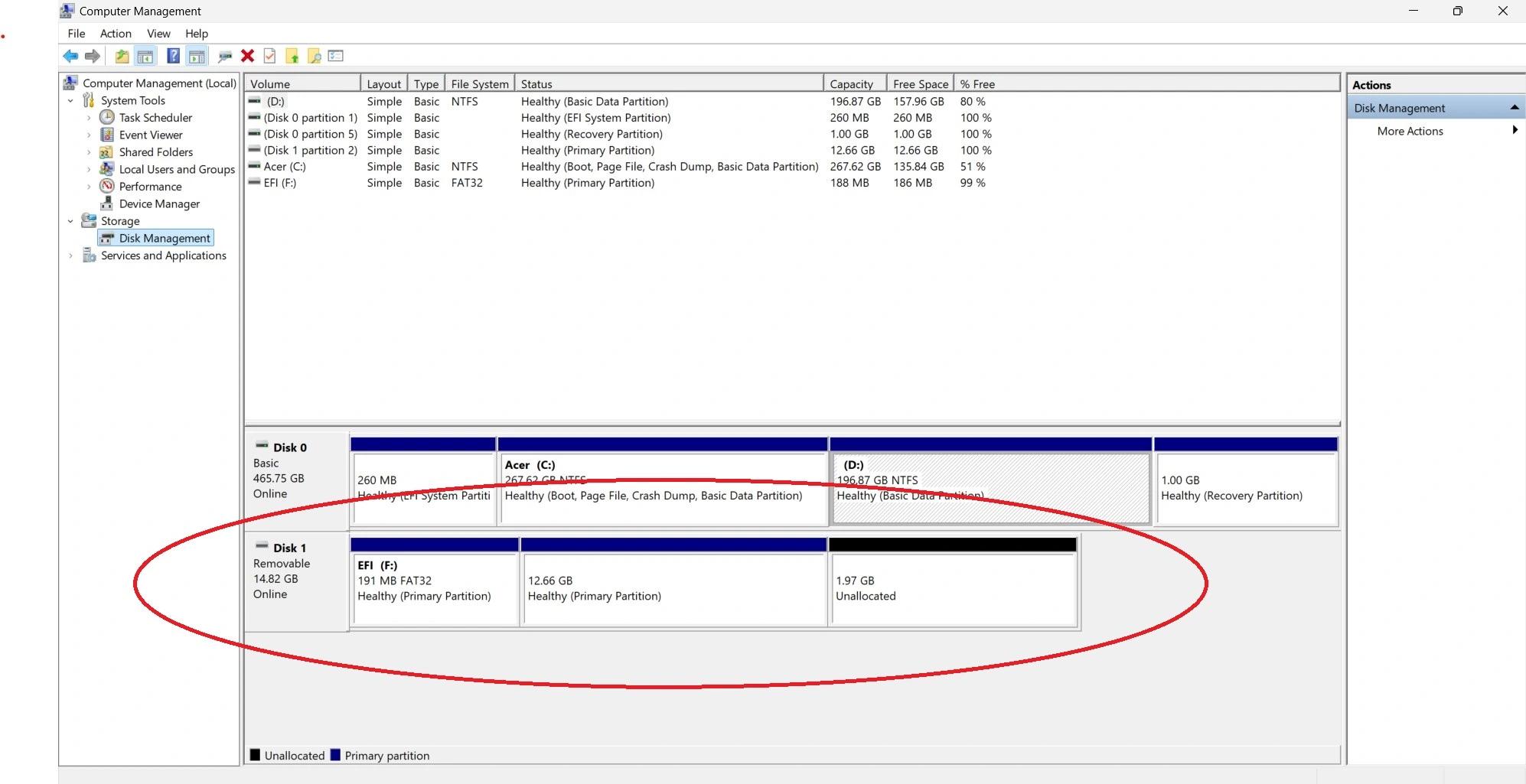Click the Up one level folder icon
Viewport: 1526px width, 784px height.
point(122,56)
